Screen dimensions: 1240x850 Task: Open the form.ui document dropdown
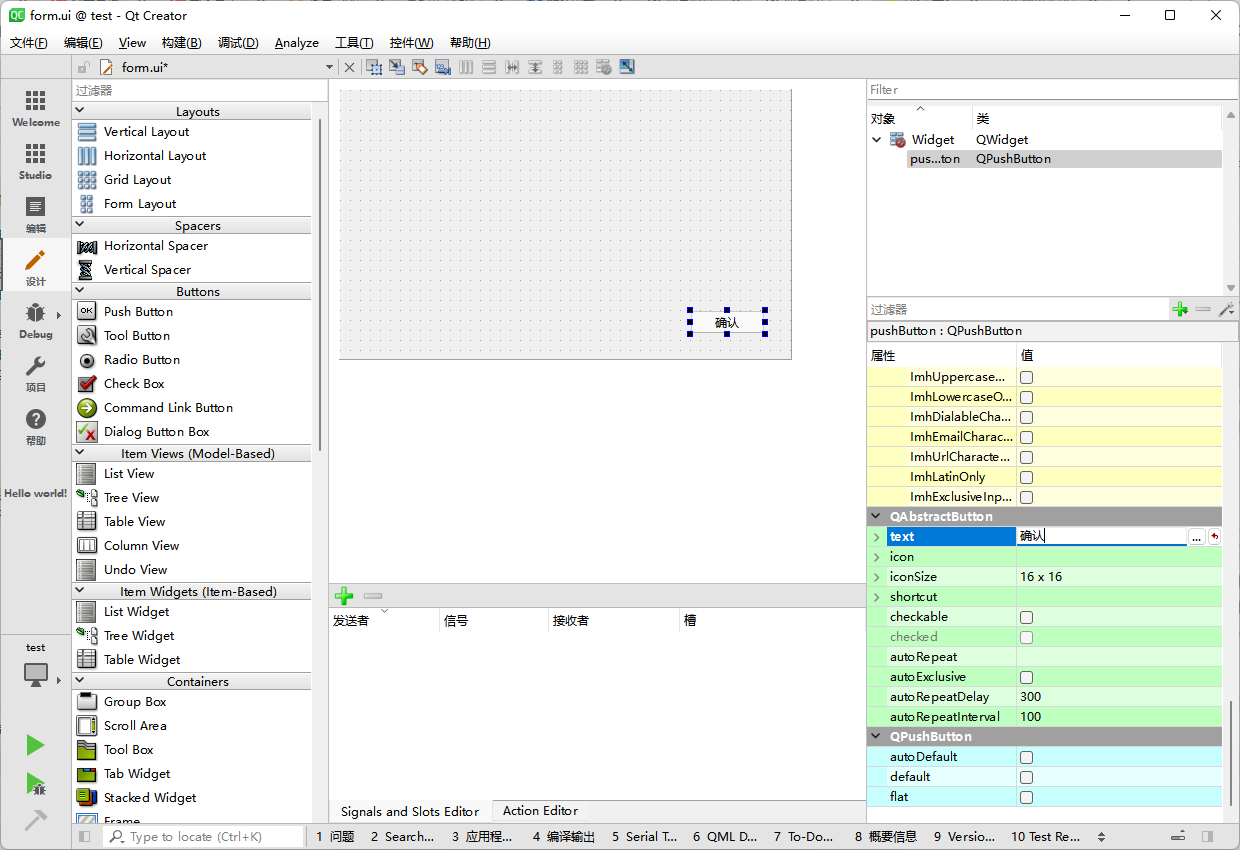coord(329,67)
